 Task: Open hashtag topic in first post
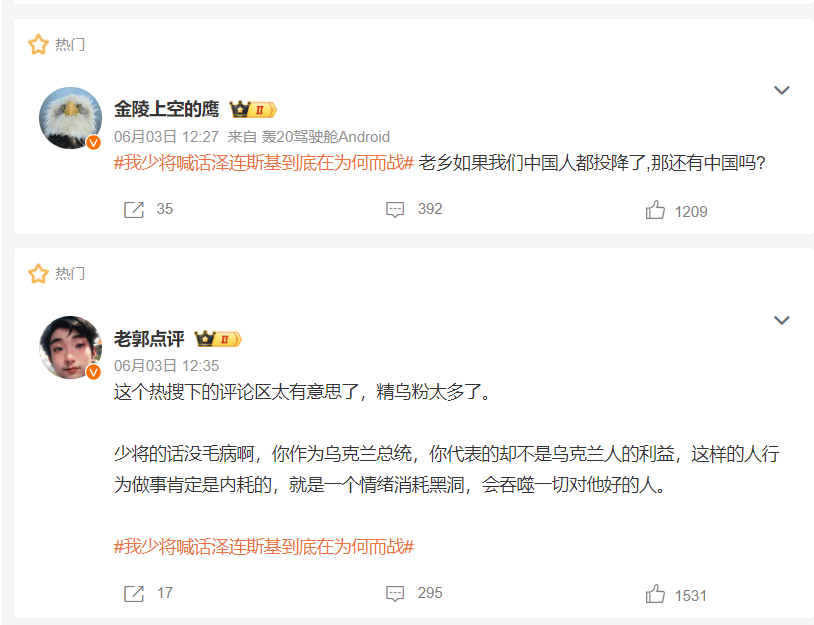pyautogui.click(x=264, y=163)
